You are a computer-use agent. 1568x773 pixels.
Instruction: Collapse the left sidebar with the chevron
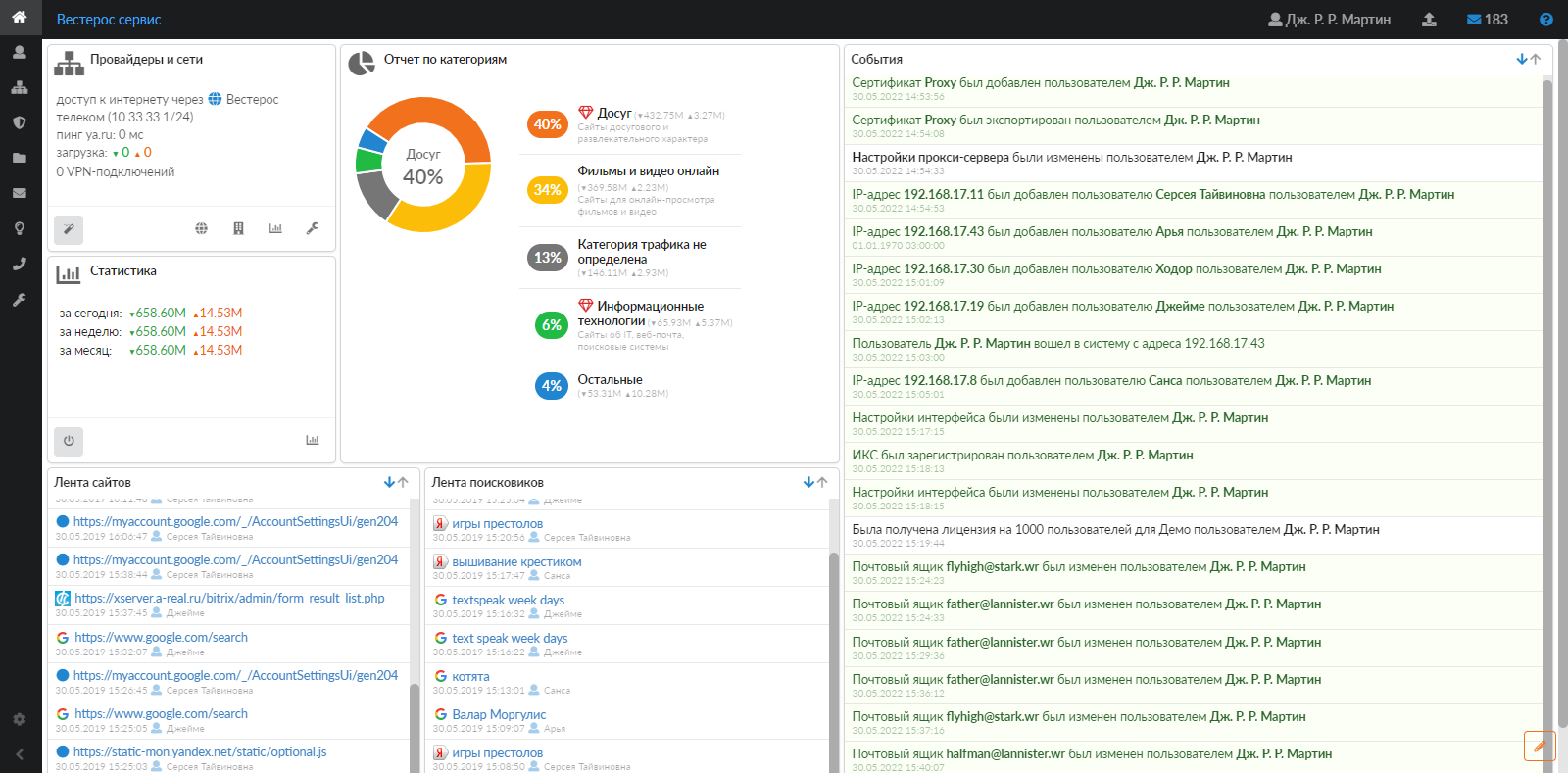click(x=19, y=754)
